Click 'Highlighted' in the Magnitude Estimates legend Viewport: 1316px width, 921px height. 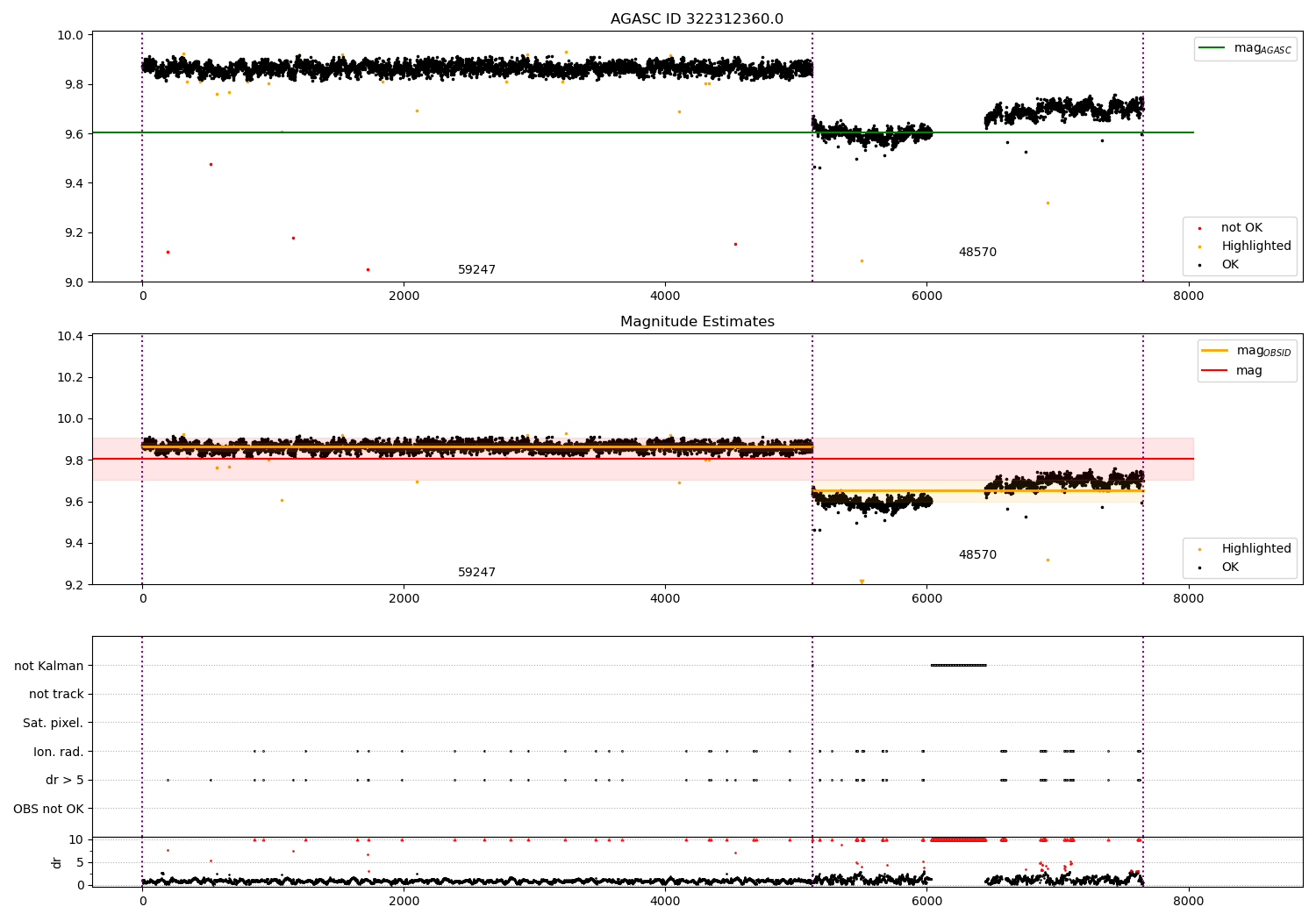[1256, 549]
